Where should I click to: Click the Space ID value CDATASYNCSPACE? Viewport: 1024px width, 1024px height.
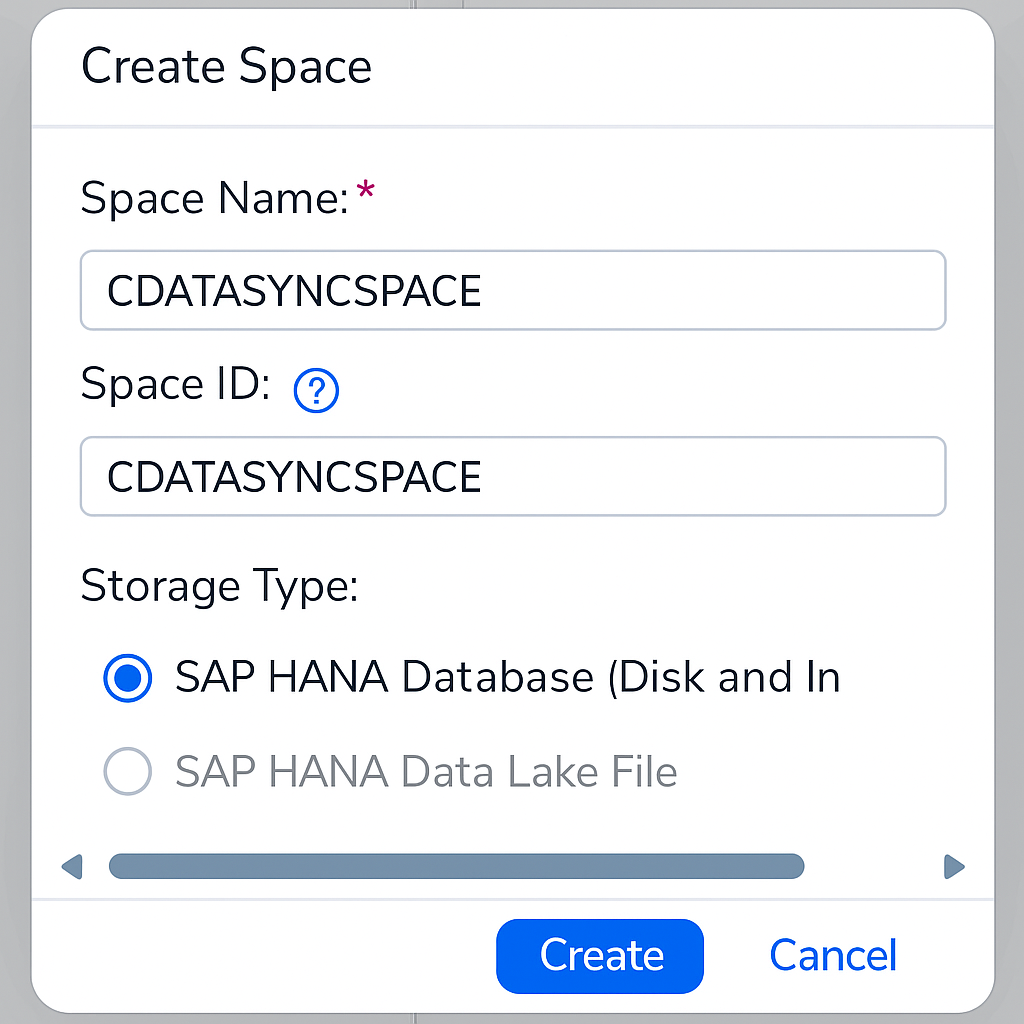coord(293,476)
